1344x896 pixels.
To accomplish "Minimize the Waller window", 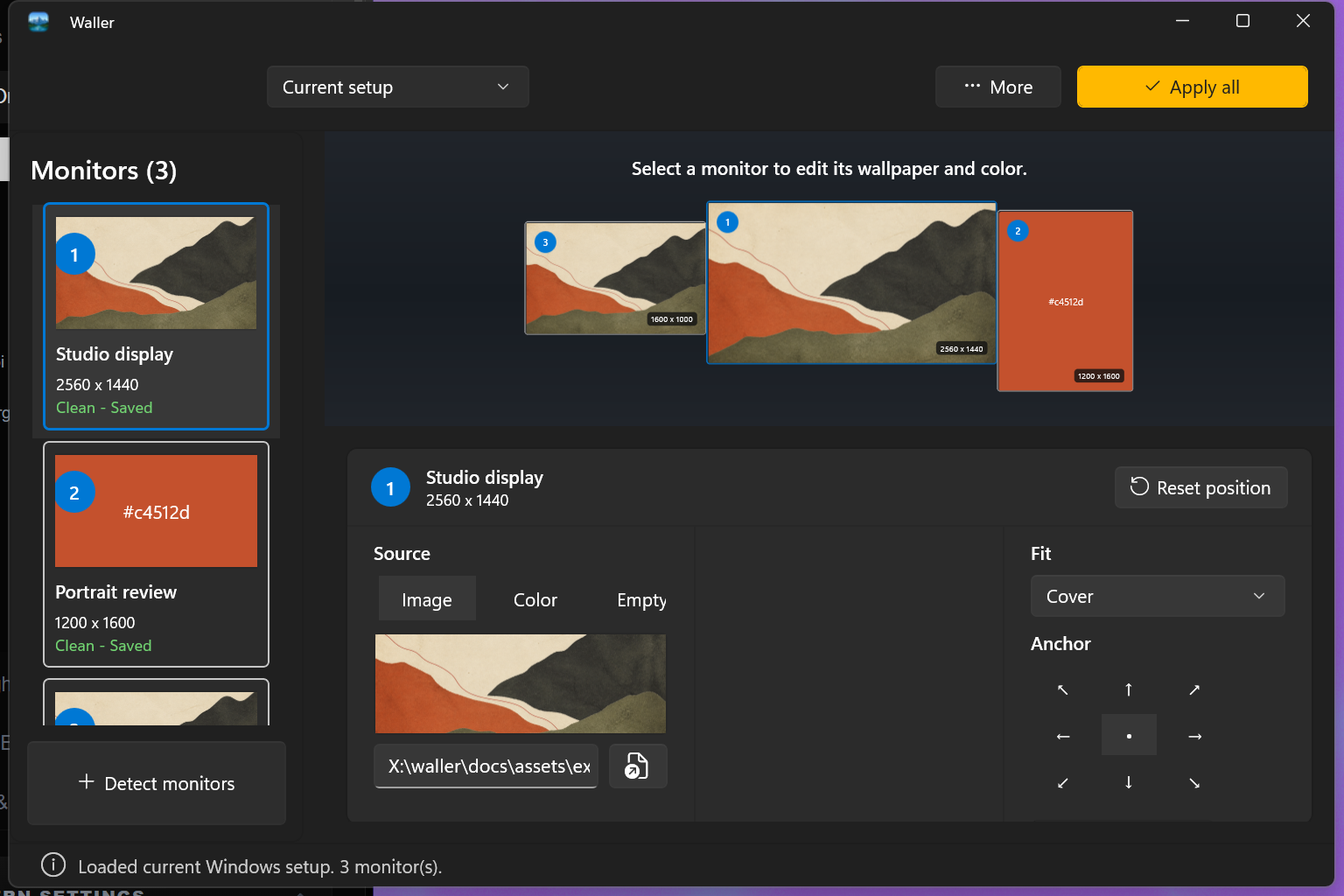I will tap(1182, 21).
